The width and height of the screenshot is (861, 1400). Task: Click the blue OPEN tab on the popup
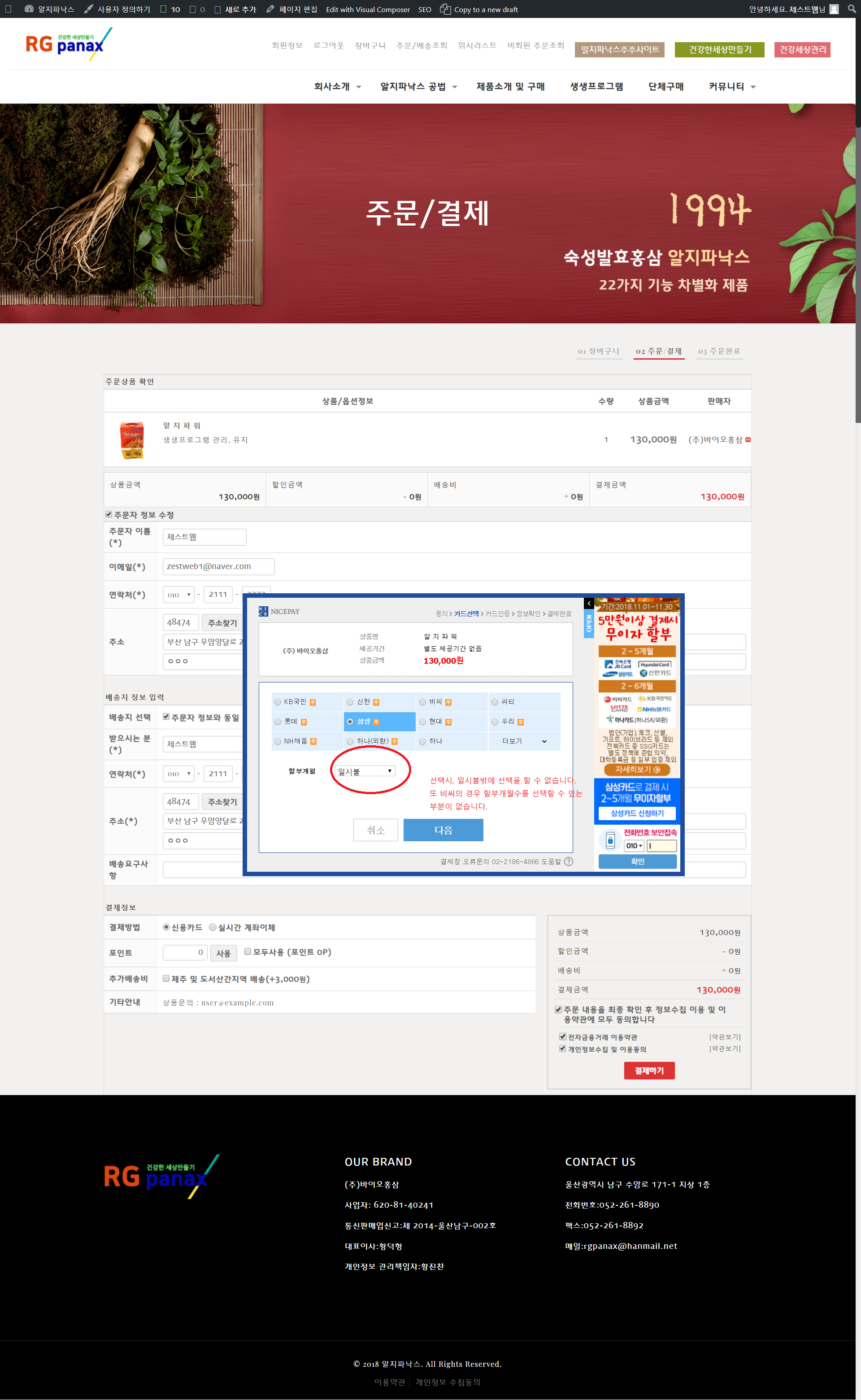click(589, 623)
